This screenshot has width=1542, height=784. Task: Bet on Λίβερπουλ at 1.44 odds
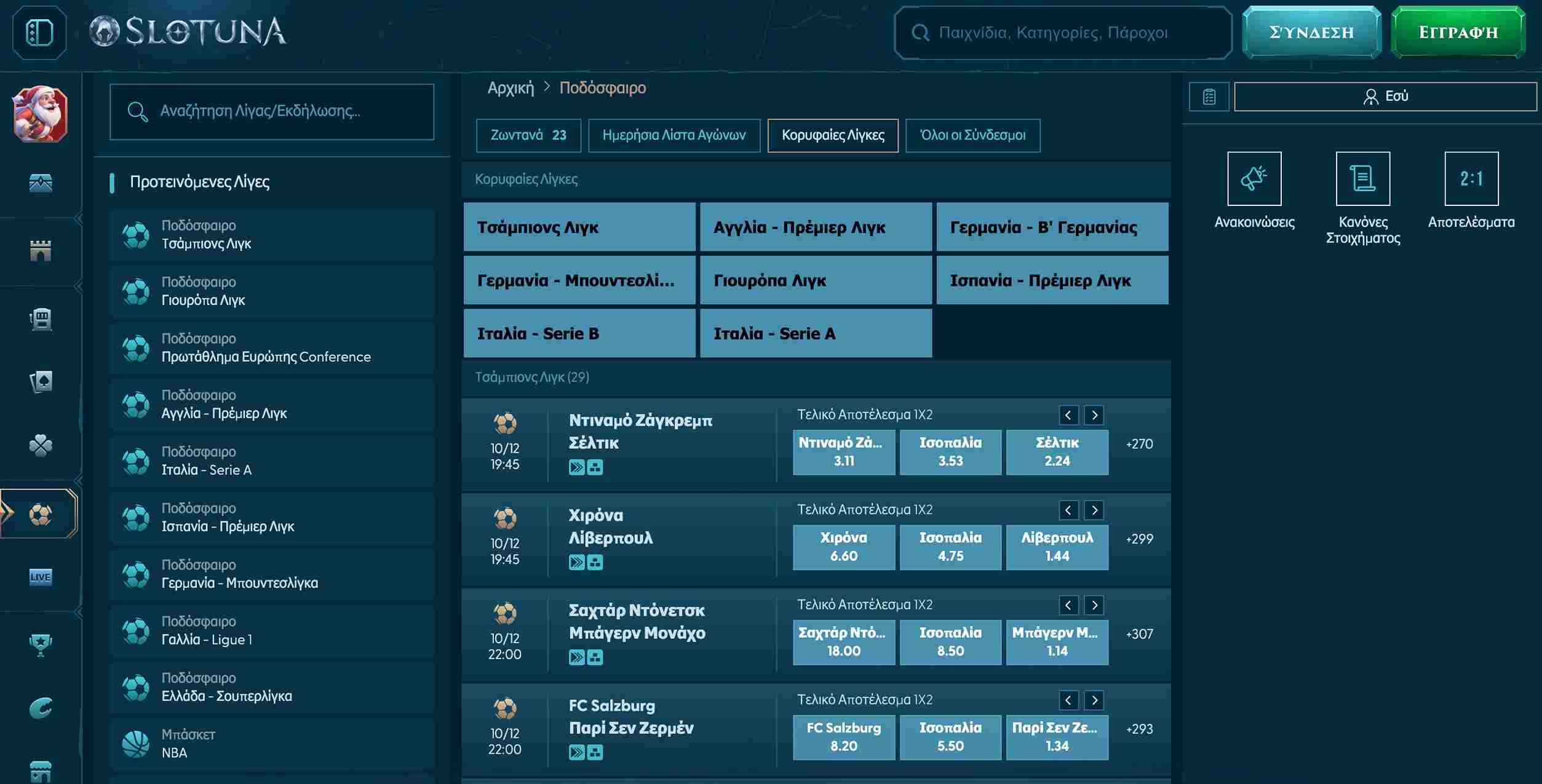tap(1057, 547)
